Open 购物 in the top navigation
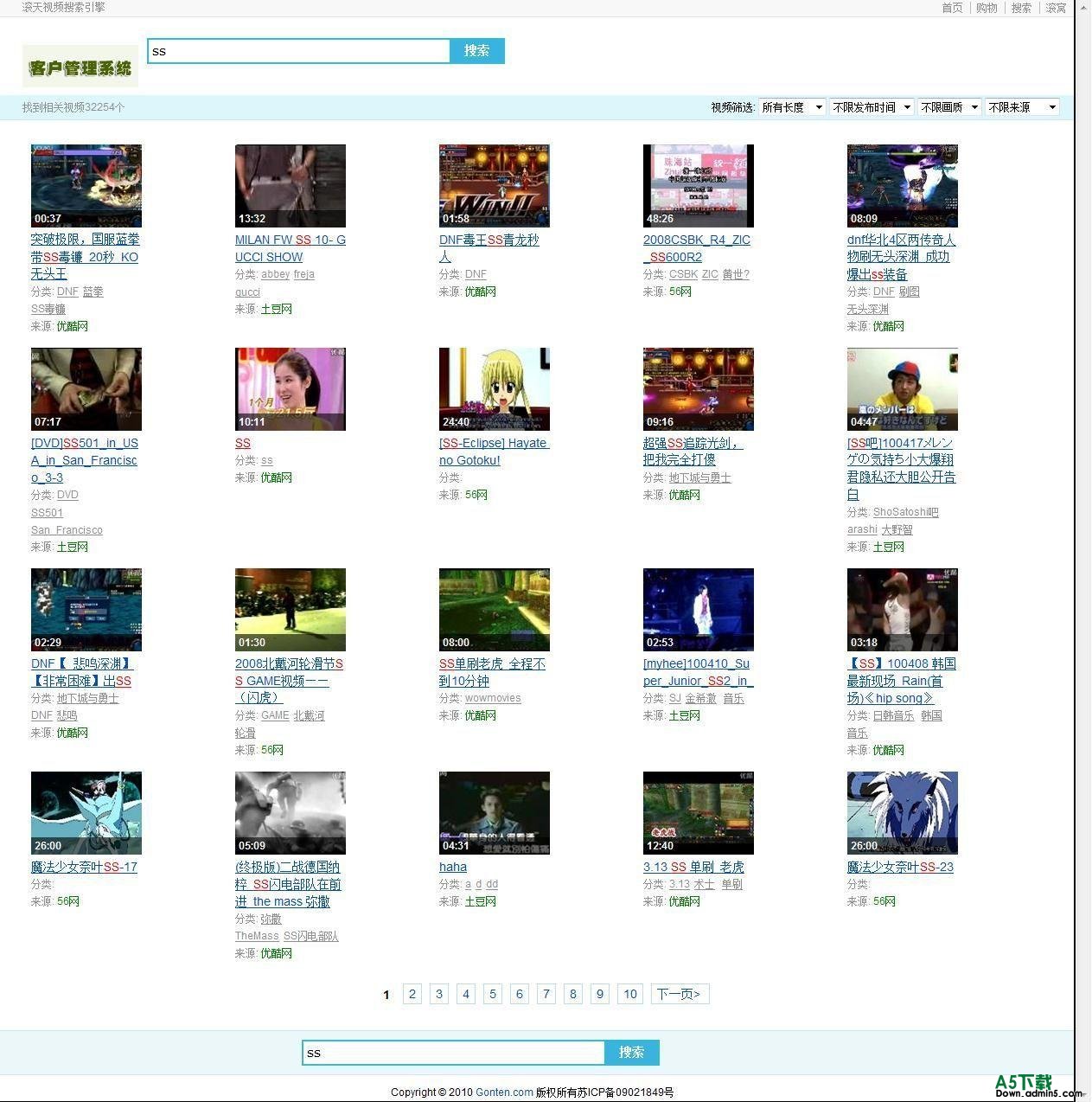The height and width of the screenshot is (1102, 1092). (987, 8)
